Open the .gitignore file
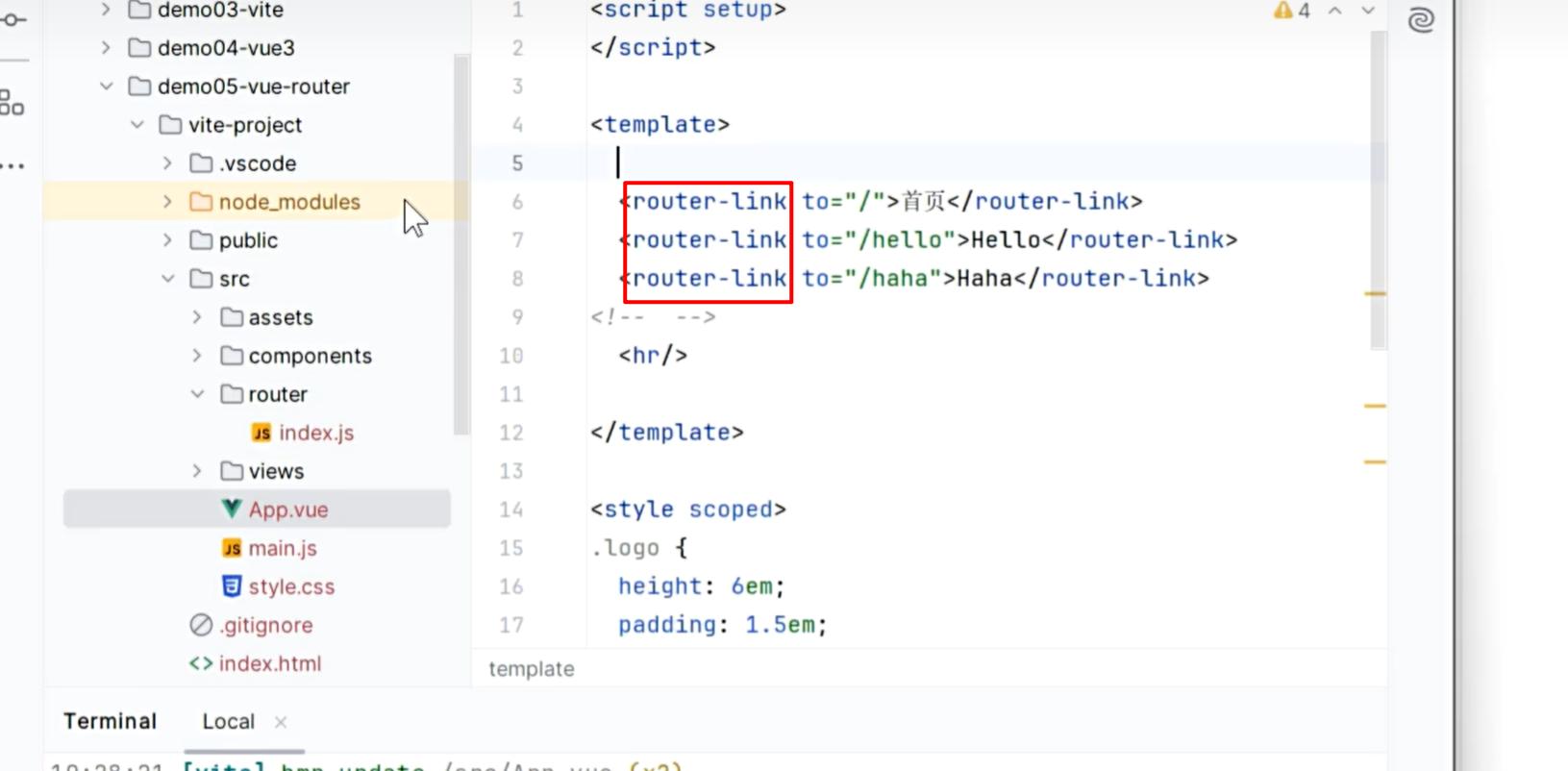Image resolution: width=1568 pixels, height=771 pixels. (x=266, y=625)
